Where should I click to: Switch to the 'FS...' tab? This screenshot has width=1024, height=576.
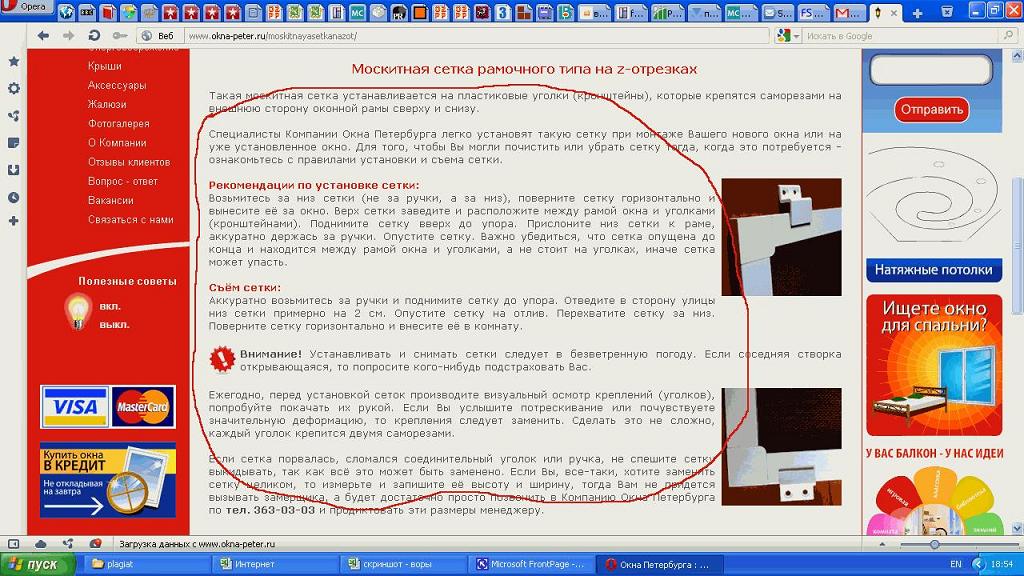813,12
